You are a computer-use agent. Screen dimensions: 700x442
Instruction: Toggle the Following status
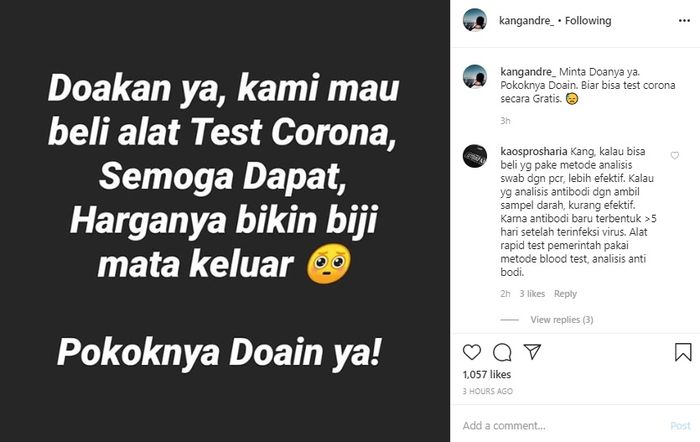(588, 21)
